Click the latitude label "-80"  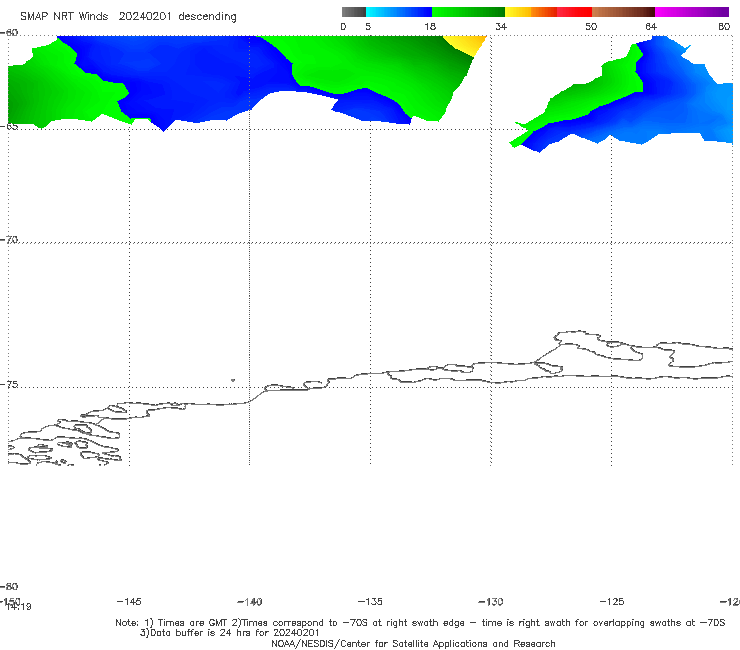coord(9,586)
